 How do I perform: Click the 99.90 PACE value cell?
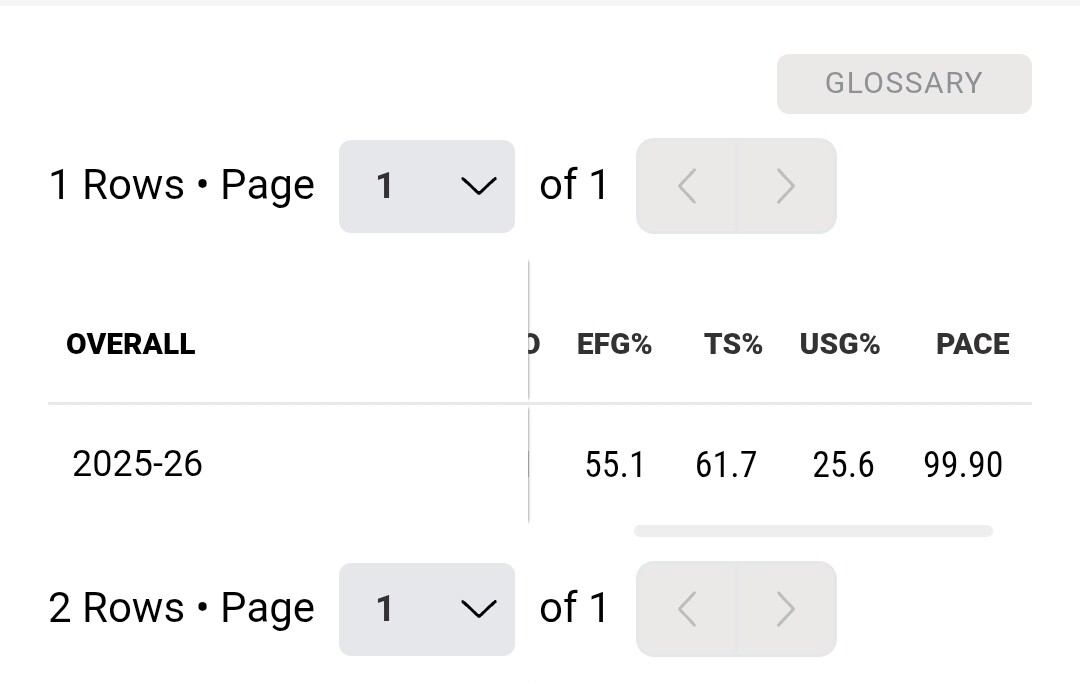coord(963,465)
